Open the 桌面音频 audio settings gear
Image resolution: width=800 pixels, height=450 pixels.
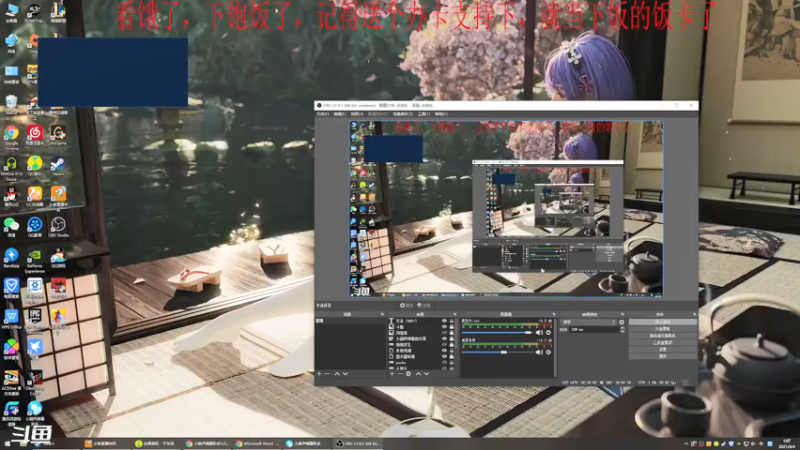click(x=548, y=352)
